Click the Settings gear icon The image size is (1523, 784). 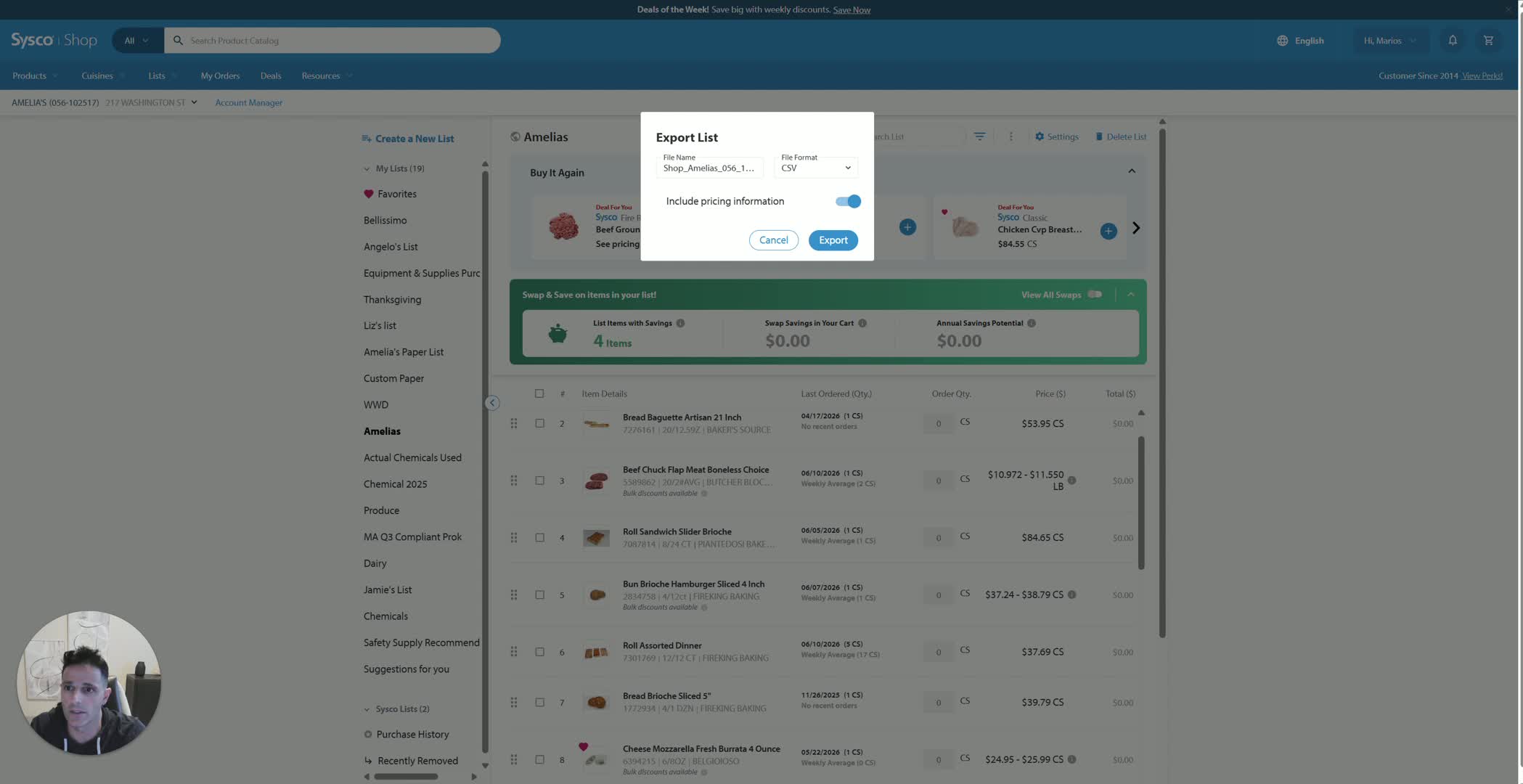(1039, 136)
